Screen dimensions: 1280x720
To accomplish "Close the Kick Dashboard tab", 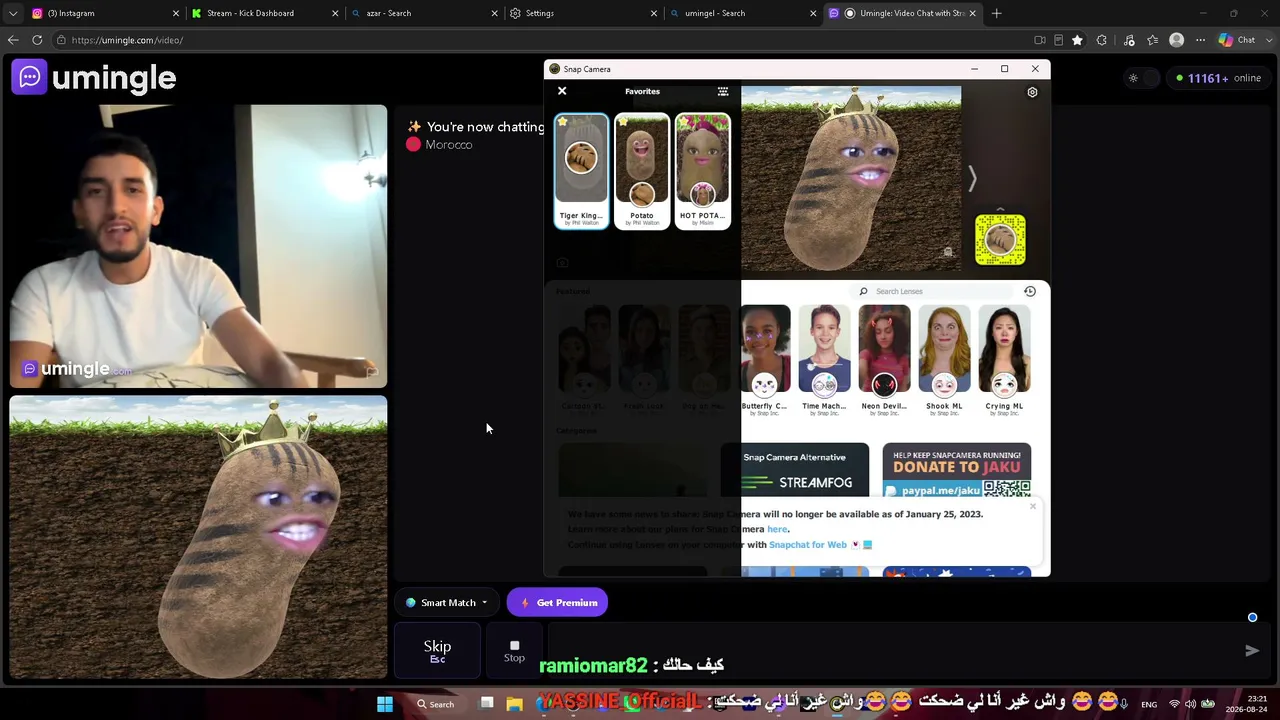I will pyautogui.click(x=335, y=13).
